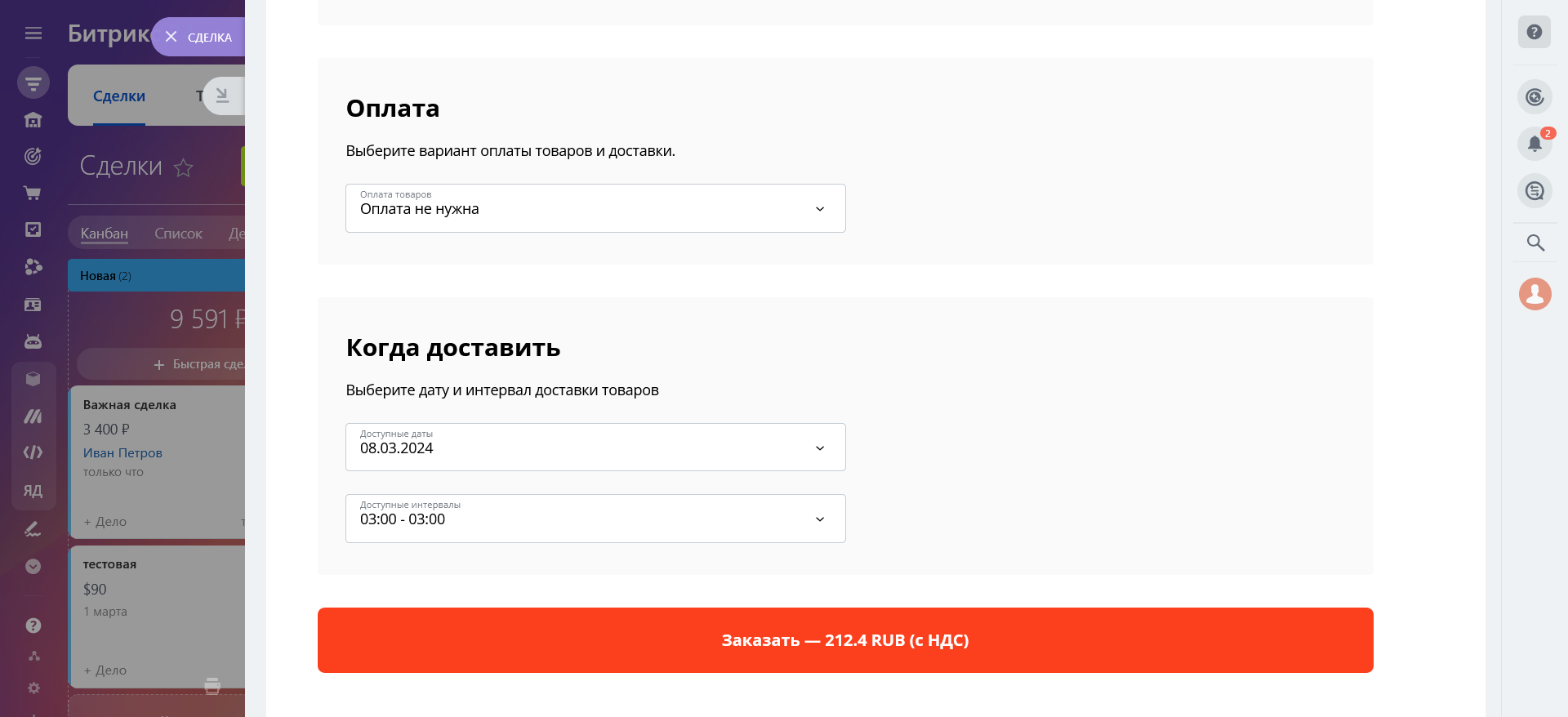Open the user profile avatar
The height and width of the screenshot is (717, 1568).
pyautogui.click(x=1535, y=294)
